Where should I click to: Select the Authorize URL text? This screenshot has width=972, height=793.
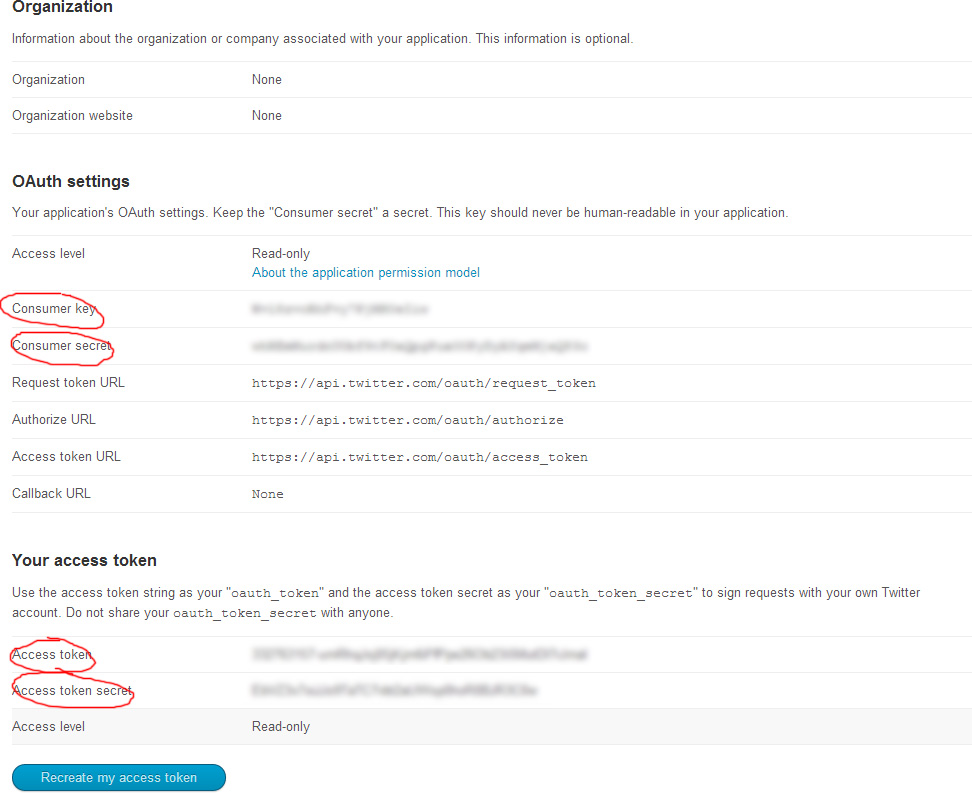click(x=405, y=419)
